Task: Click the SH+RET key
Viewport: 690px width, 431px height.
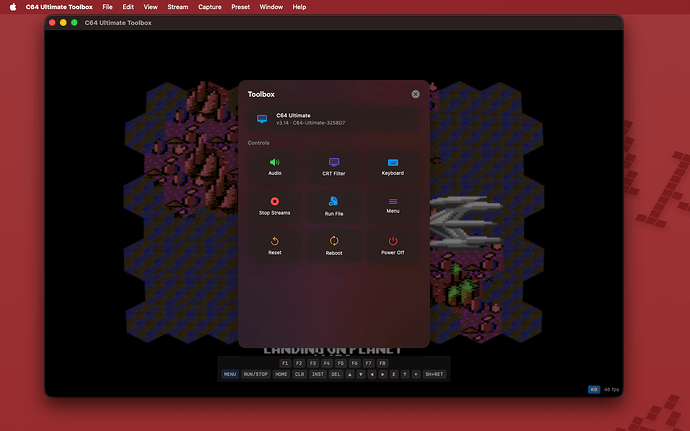Action: tap(434, 374)
